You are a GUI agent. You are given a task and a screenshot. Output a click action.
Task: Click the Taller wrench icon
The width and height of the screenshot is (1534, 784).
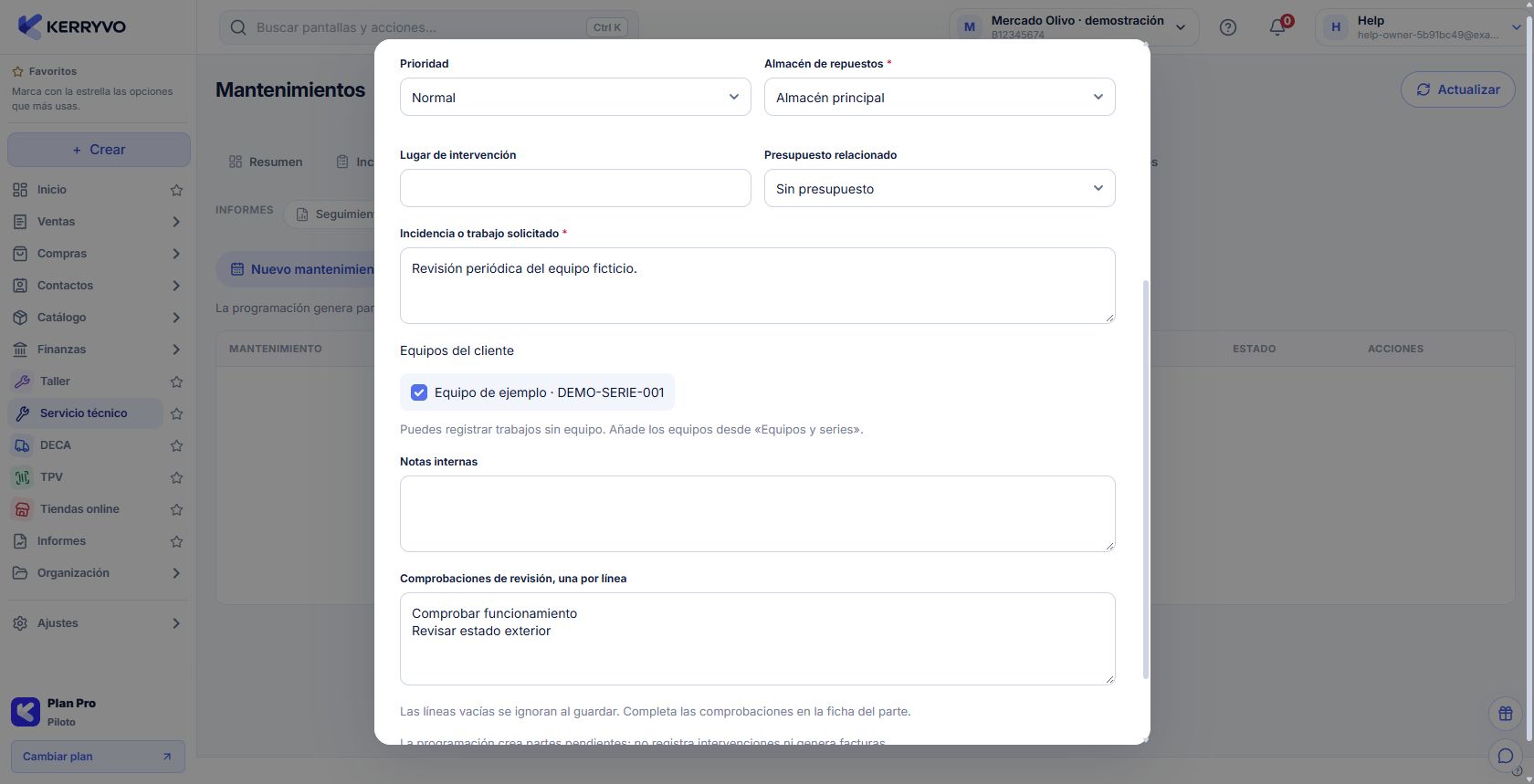tap(22, 382)
